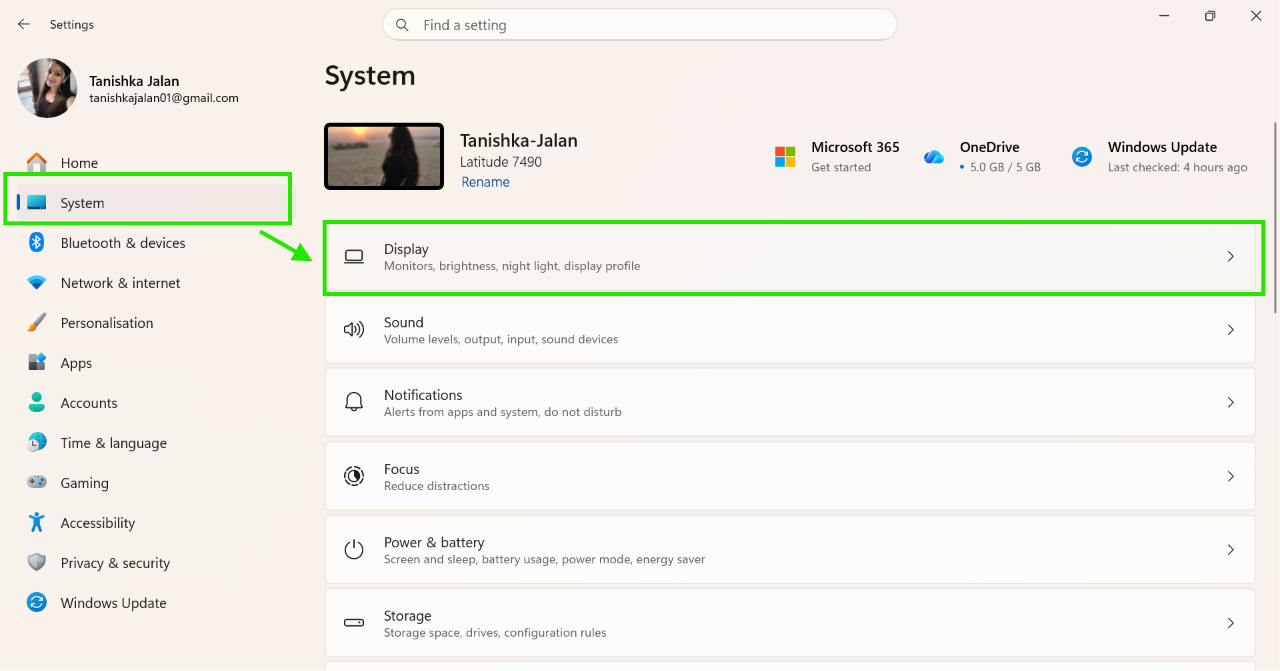Click the search magnifier icon
Image resolution: width=1280 pixels, height=671 pixels.
(x=402, y=25)
